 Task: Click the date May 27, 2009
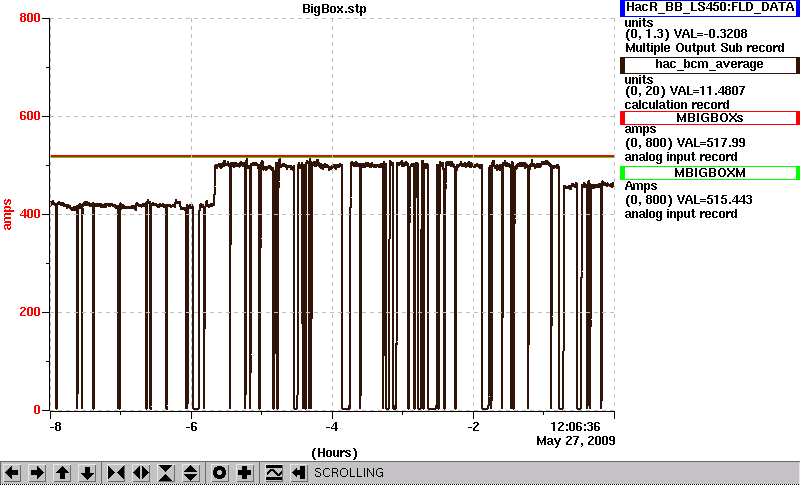(x=576, y=441)
